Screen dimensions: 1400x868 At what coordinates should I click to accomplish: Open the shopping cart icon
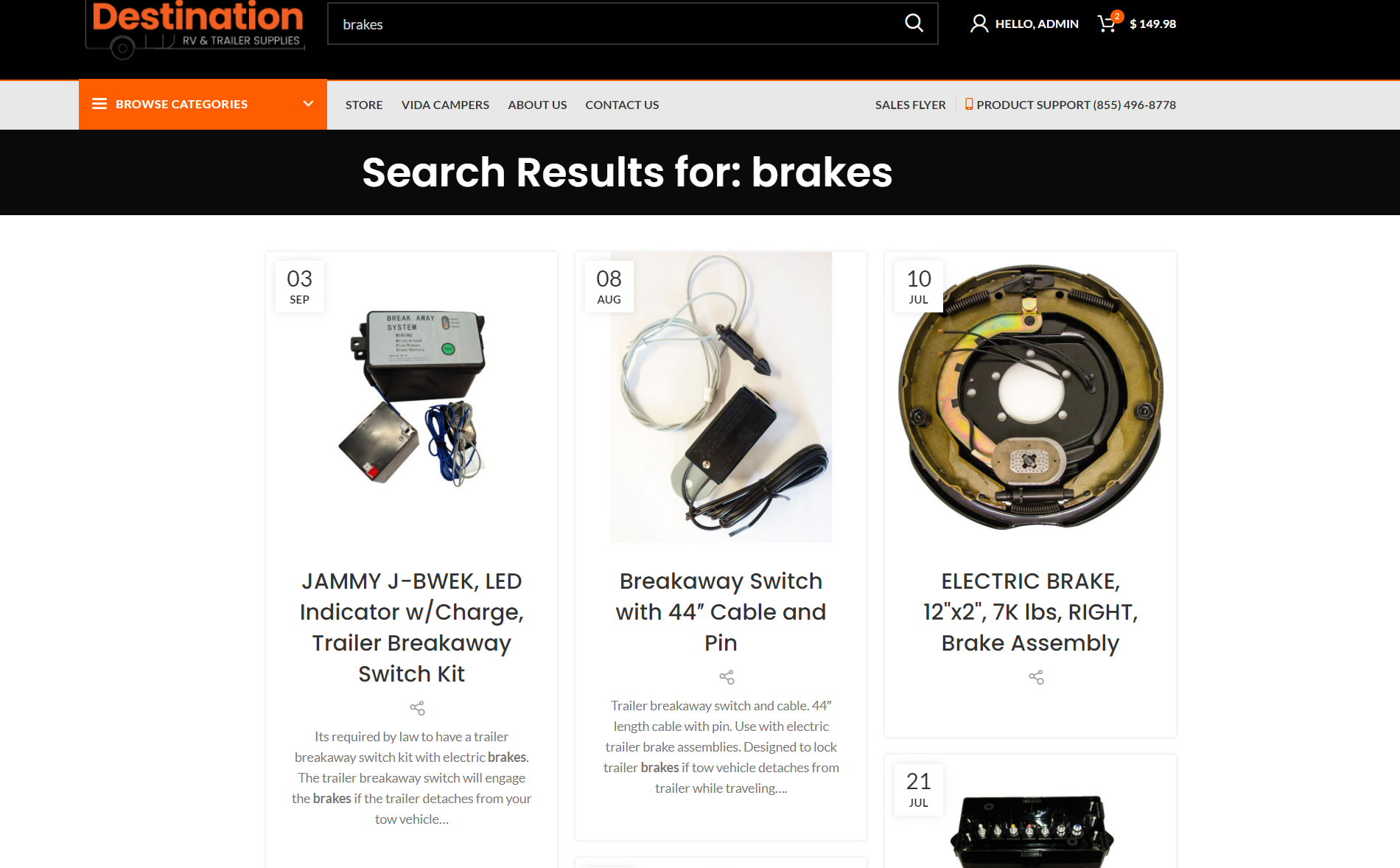tap(1107, 24)
